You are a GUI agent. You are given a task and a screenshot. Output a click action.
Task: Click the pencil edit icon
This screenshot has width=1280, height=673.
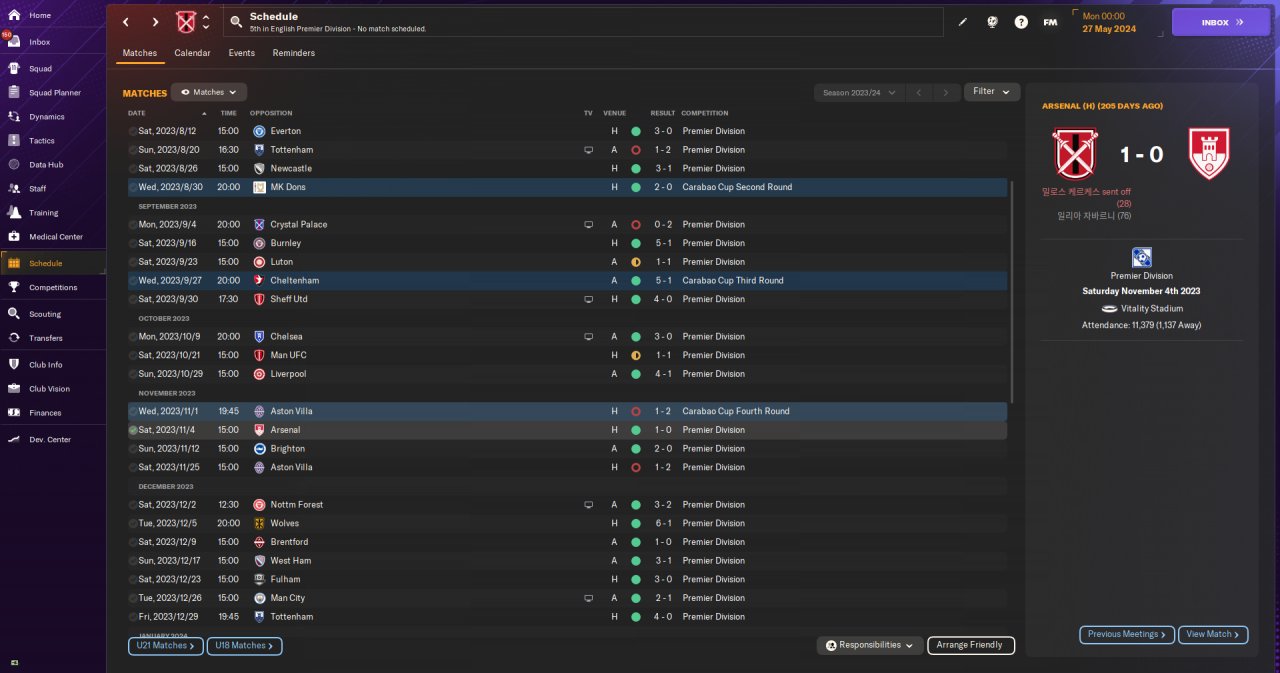963,22
